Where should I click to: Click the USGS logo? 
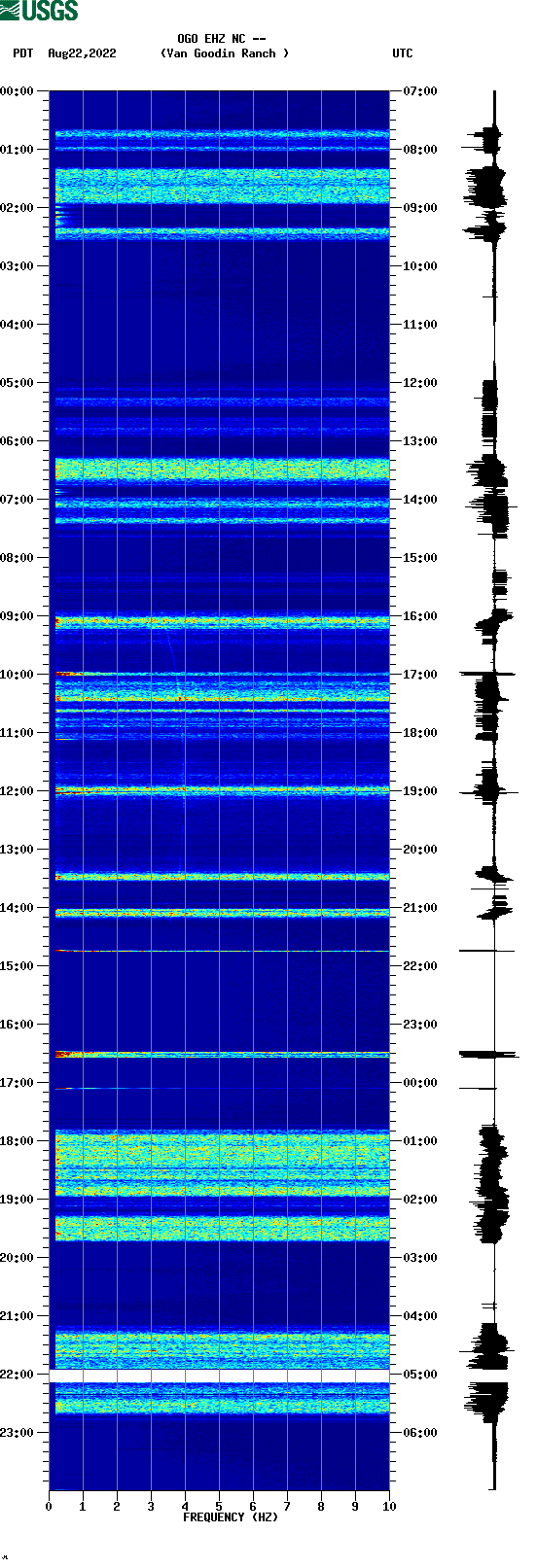click(39, 11)
